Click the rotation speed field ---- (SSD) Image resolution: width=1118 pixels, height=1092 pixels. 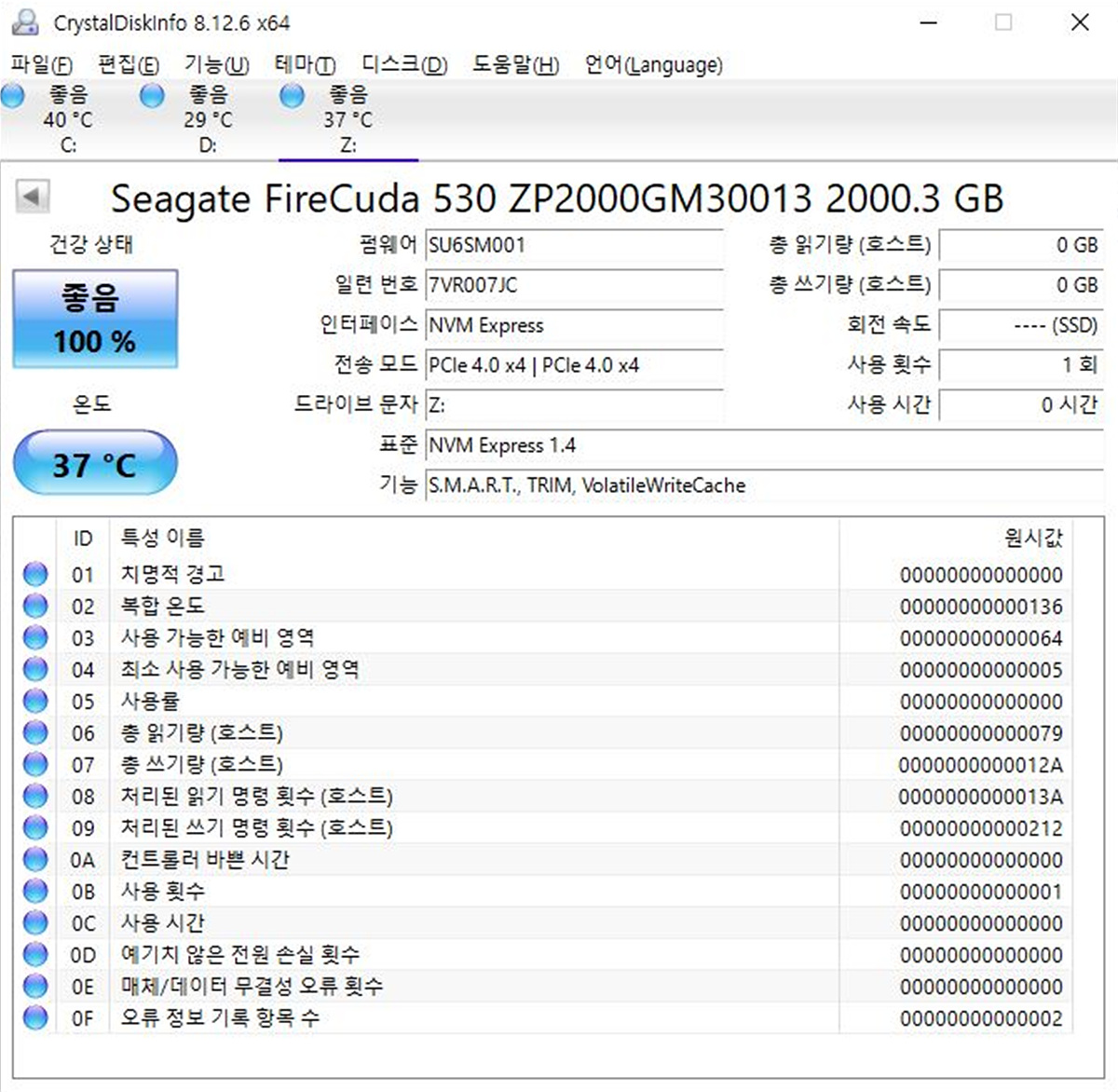[x=1021, y=325]
